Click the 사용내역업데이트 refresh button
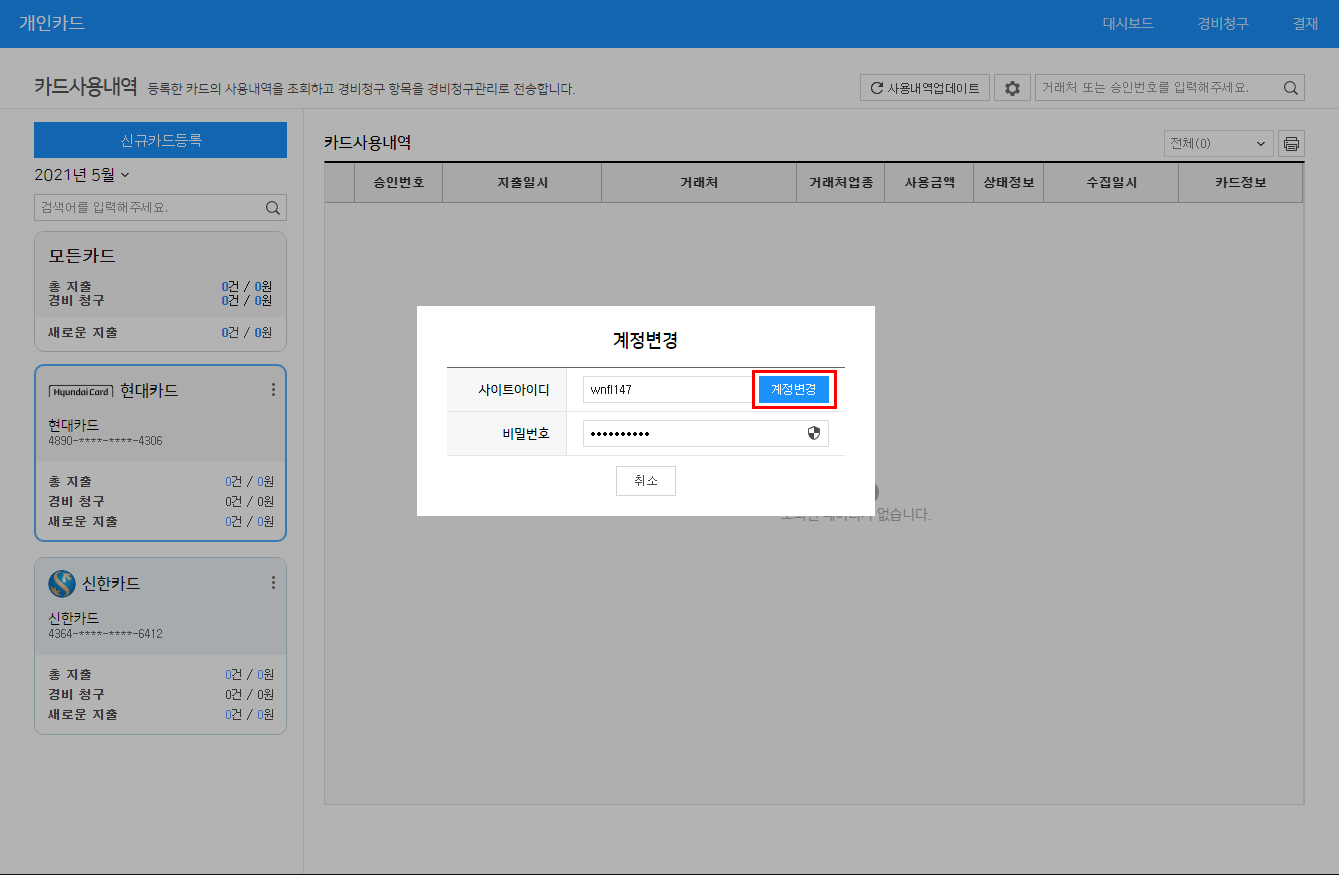 point(925,88)
